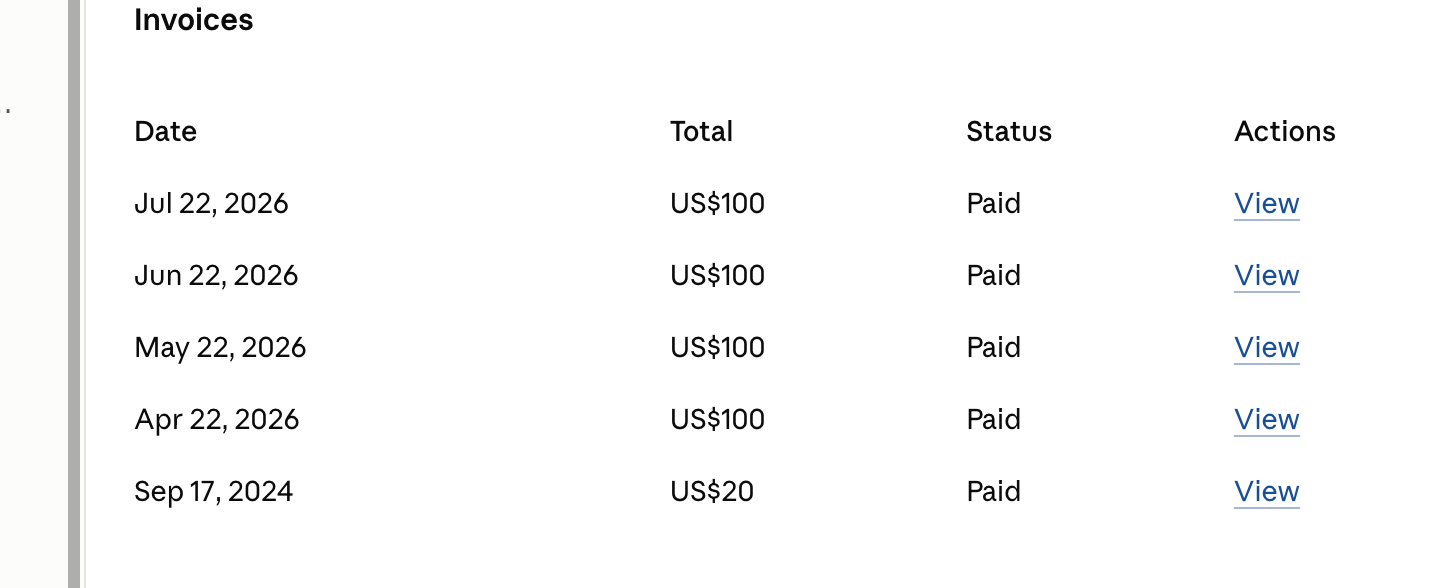Click the gray vertical scrollbar on left
The width and height of the screenshot is (1446, 588).
pos(74,294)
